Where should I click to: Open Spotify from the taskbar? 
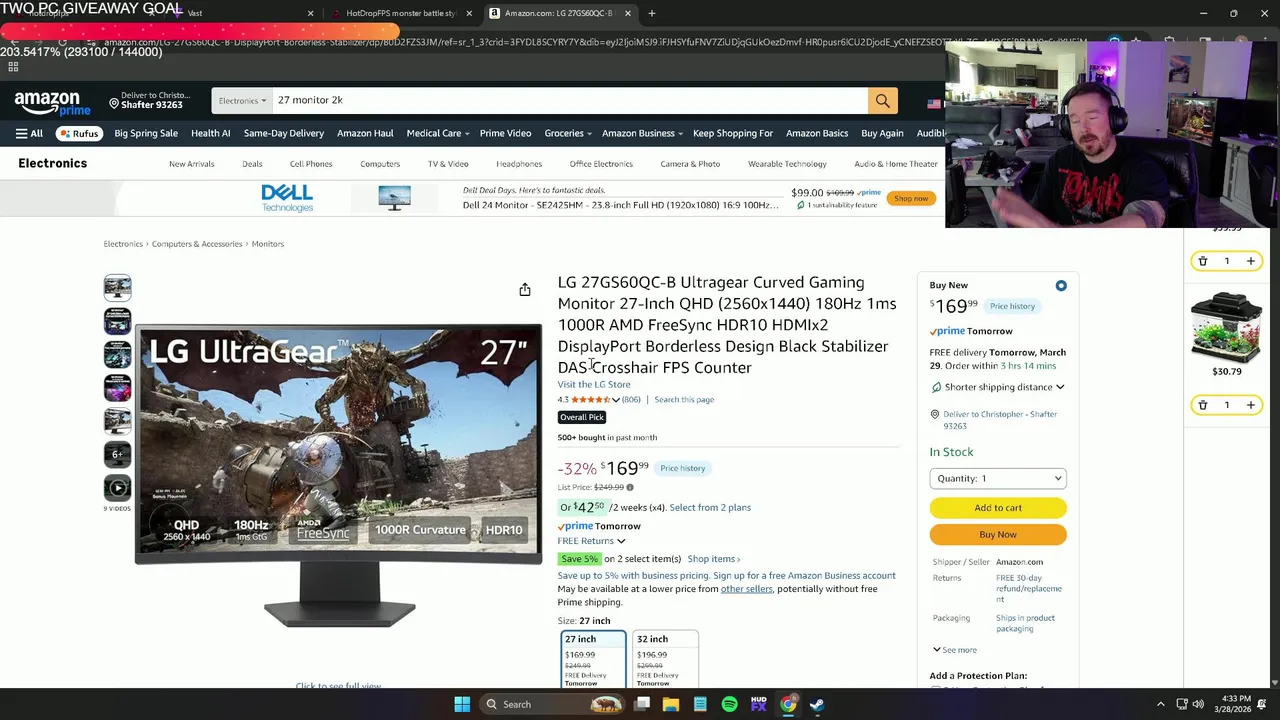click(x=729, y=704)
